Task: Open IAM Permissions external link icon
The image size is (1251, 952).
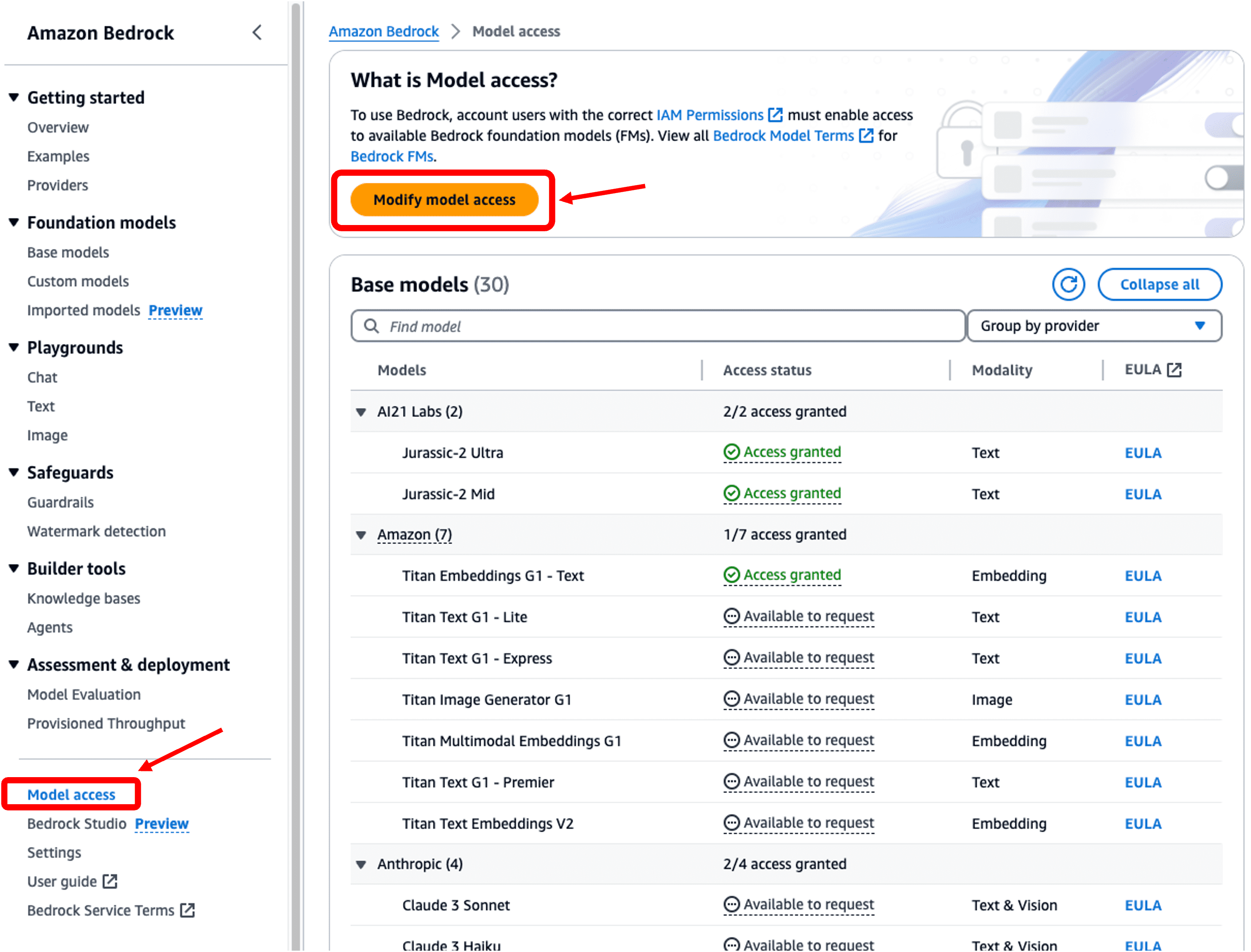Action: click(775, 115)
